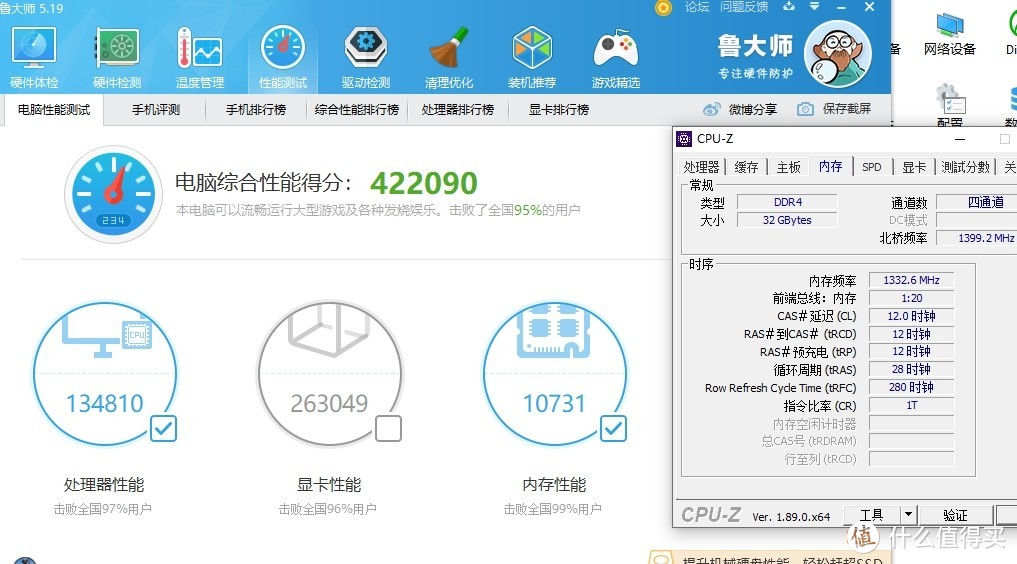
Task: Click the 280 时钟 tRFC value
Action: coord(911,387)
